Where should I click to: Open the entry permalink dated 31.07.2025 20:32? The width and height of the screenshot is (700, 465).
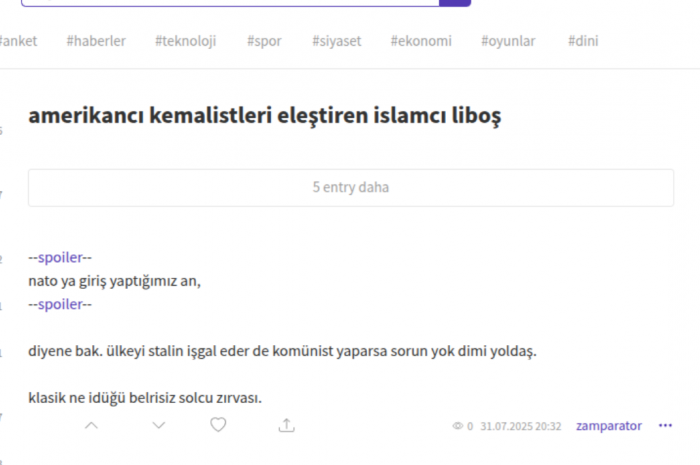(x=520, y=426)
